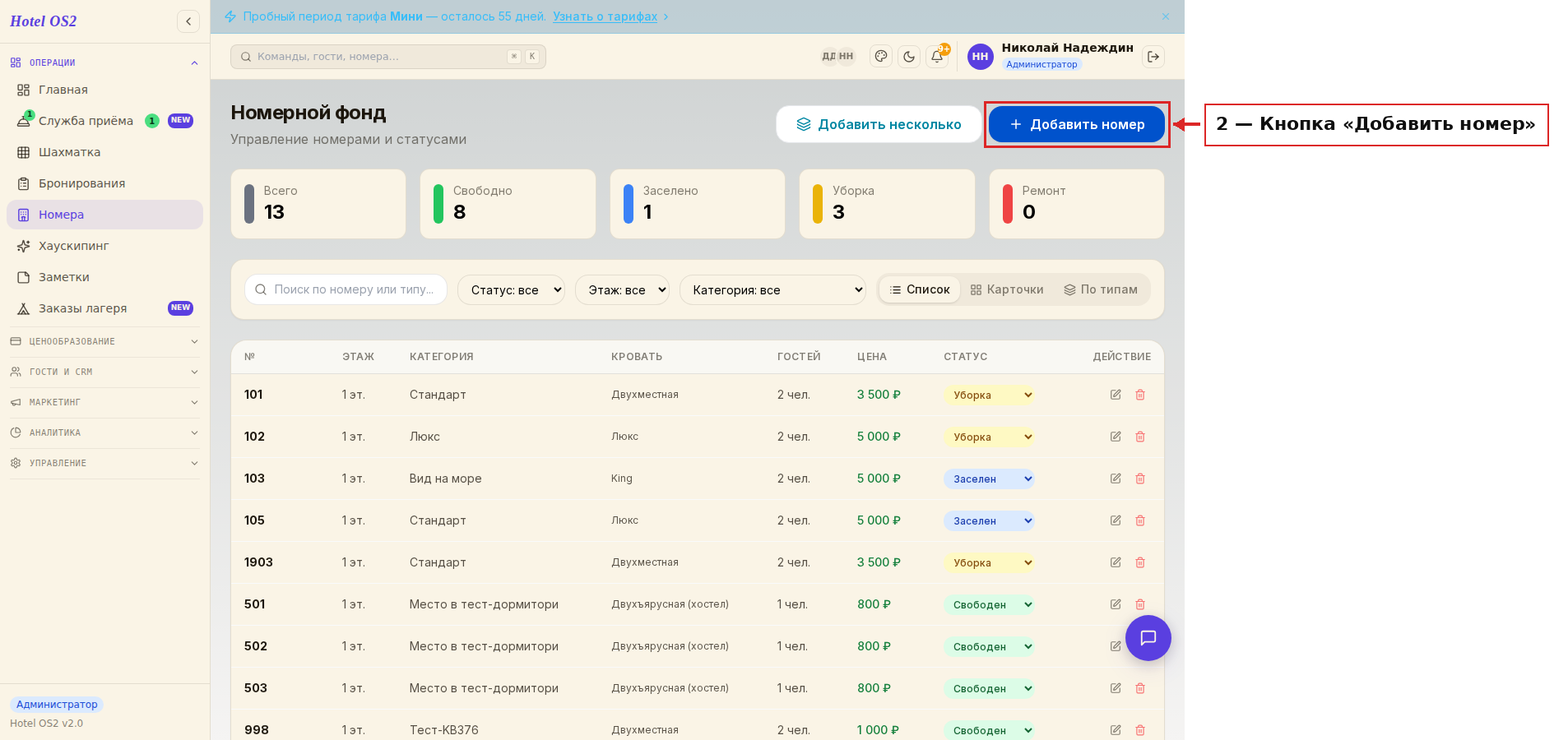Screen dimensions: 1568x740
Task: Open the Категория: все dropdown
Action: coord(772,289)
